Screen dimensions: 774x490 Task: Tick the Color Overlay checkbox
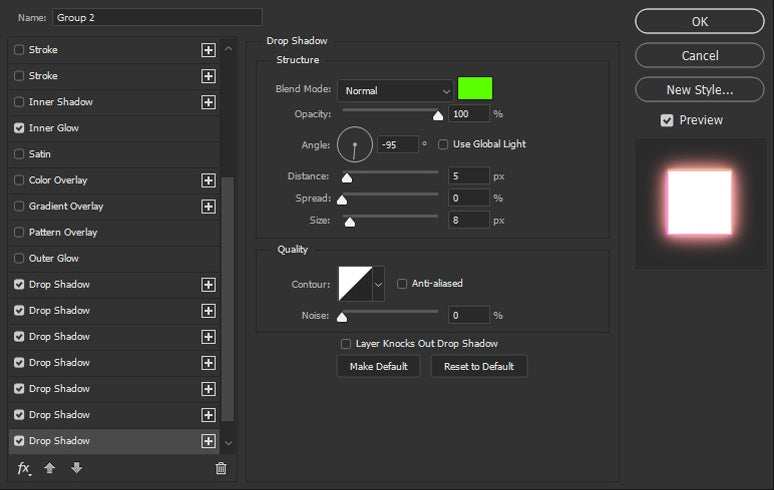click(19, 180)
